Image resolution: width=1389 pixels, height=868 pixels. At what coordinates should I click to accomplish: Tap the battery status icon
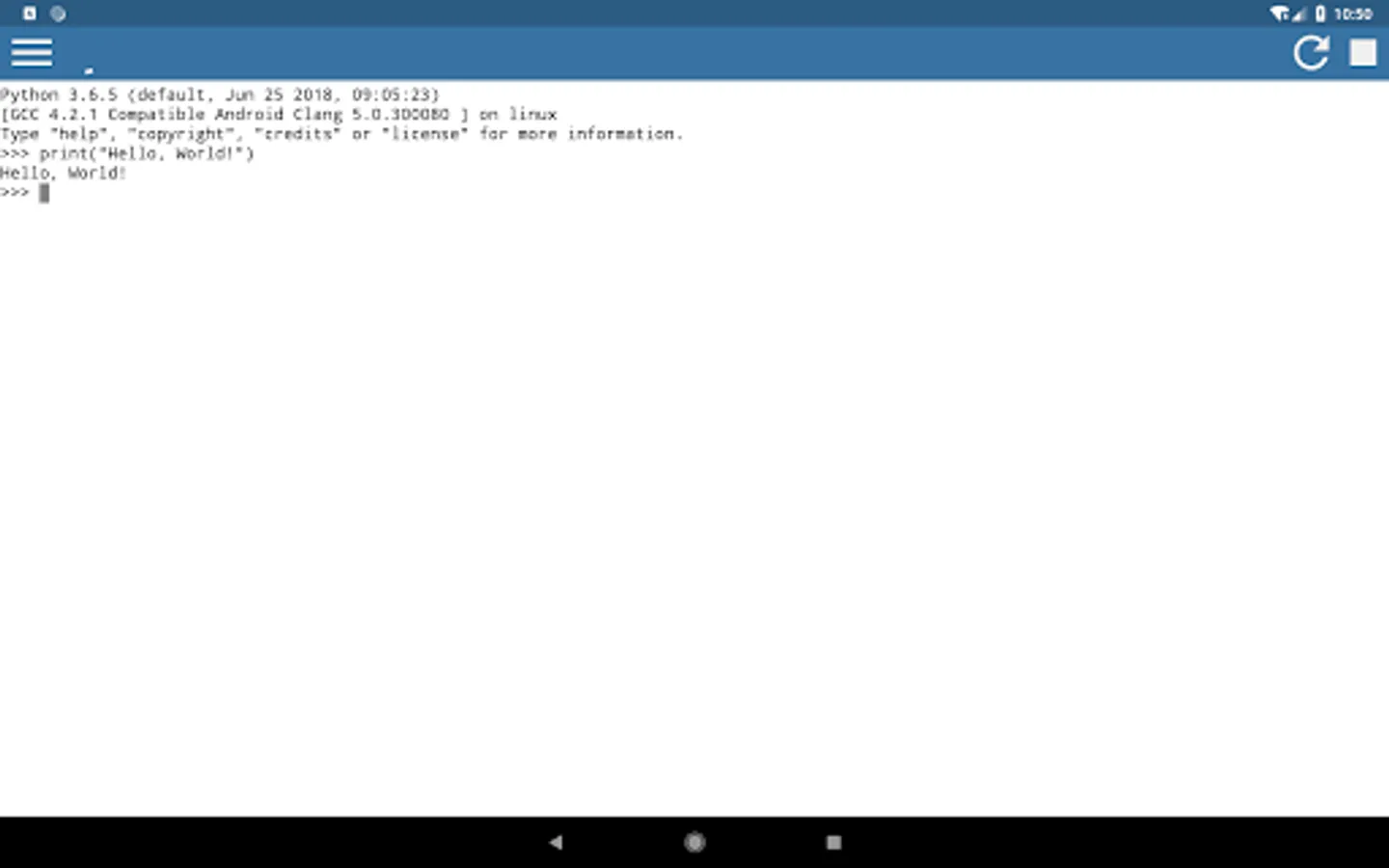pos(1321,14)
